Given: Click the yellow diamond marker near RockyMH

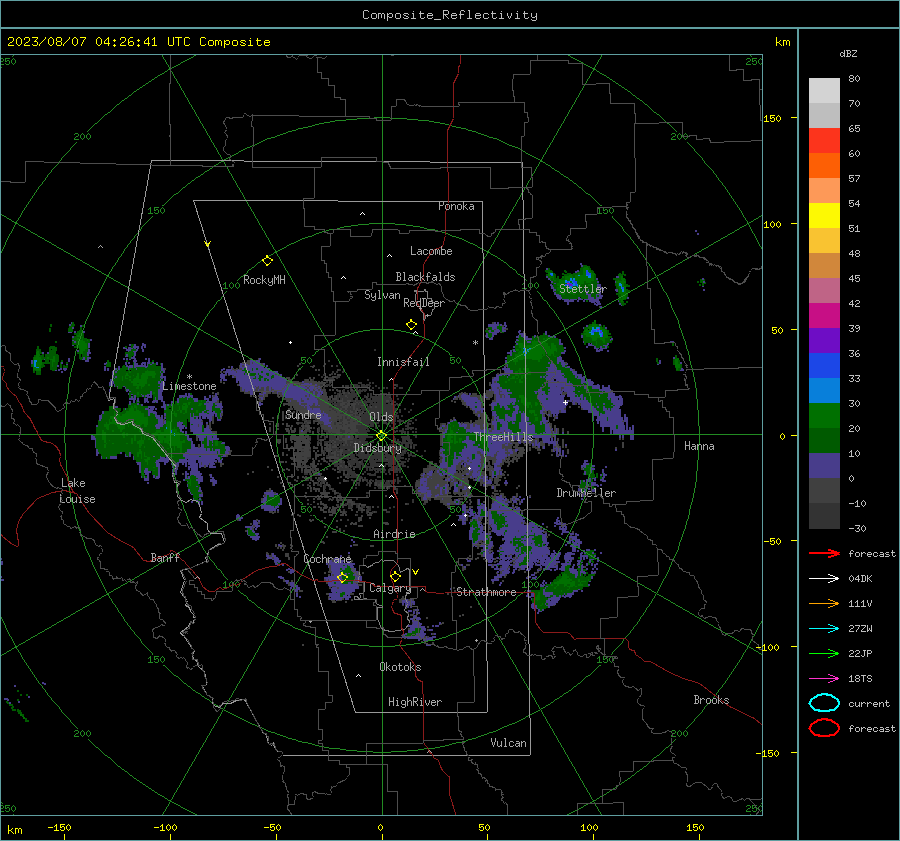Looking at the screenshot, I should (267, 261).
